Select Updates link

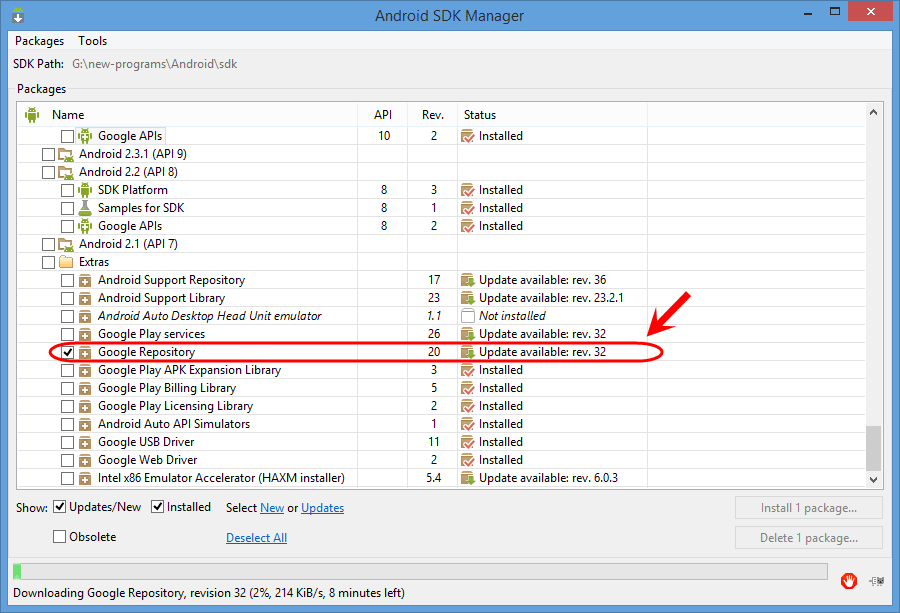click(x=323, y=508)
